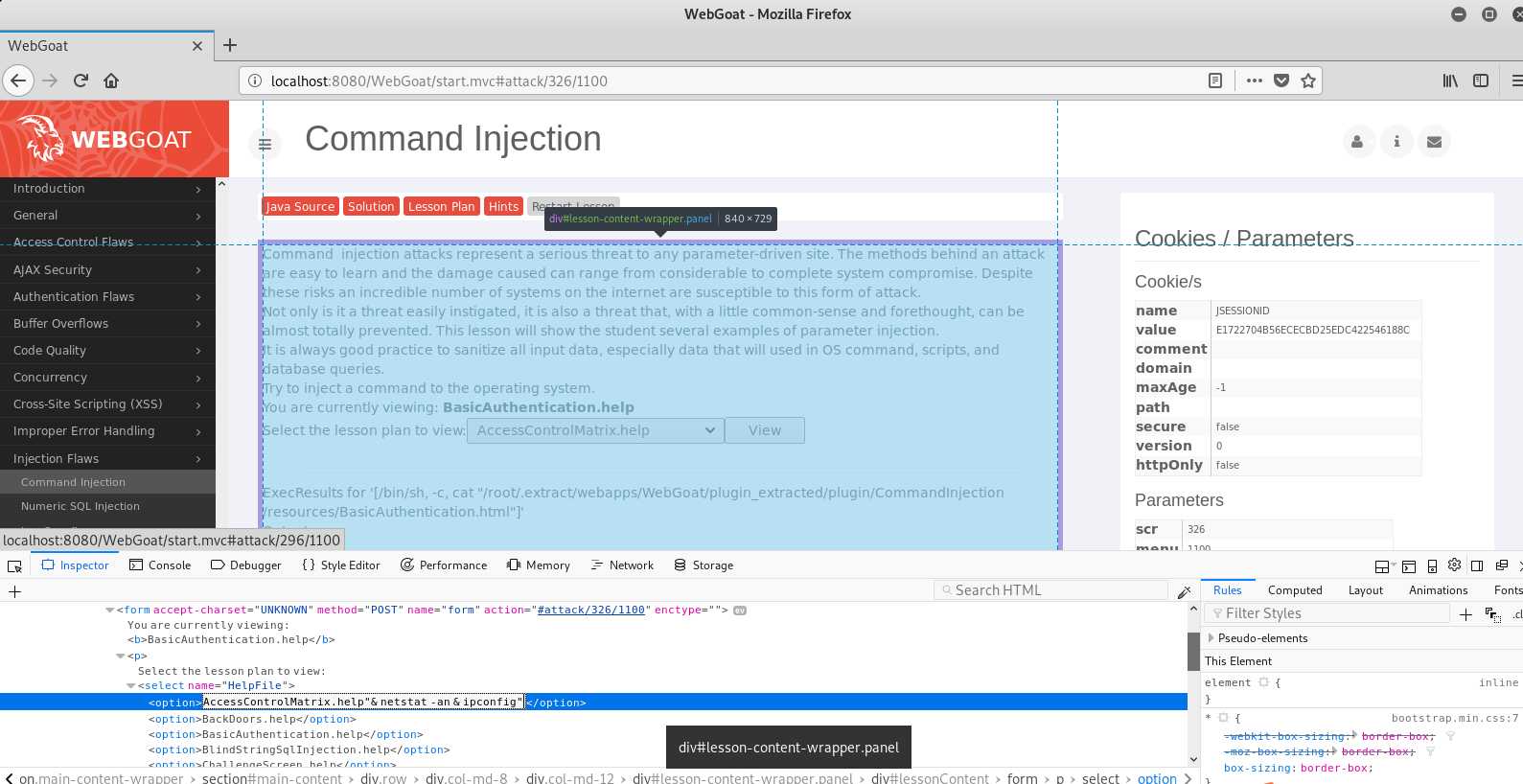The image size is (1523, 784).
Task: Dock developer tools to the side
Action: pos(1477,565)
